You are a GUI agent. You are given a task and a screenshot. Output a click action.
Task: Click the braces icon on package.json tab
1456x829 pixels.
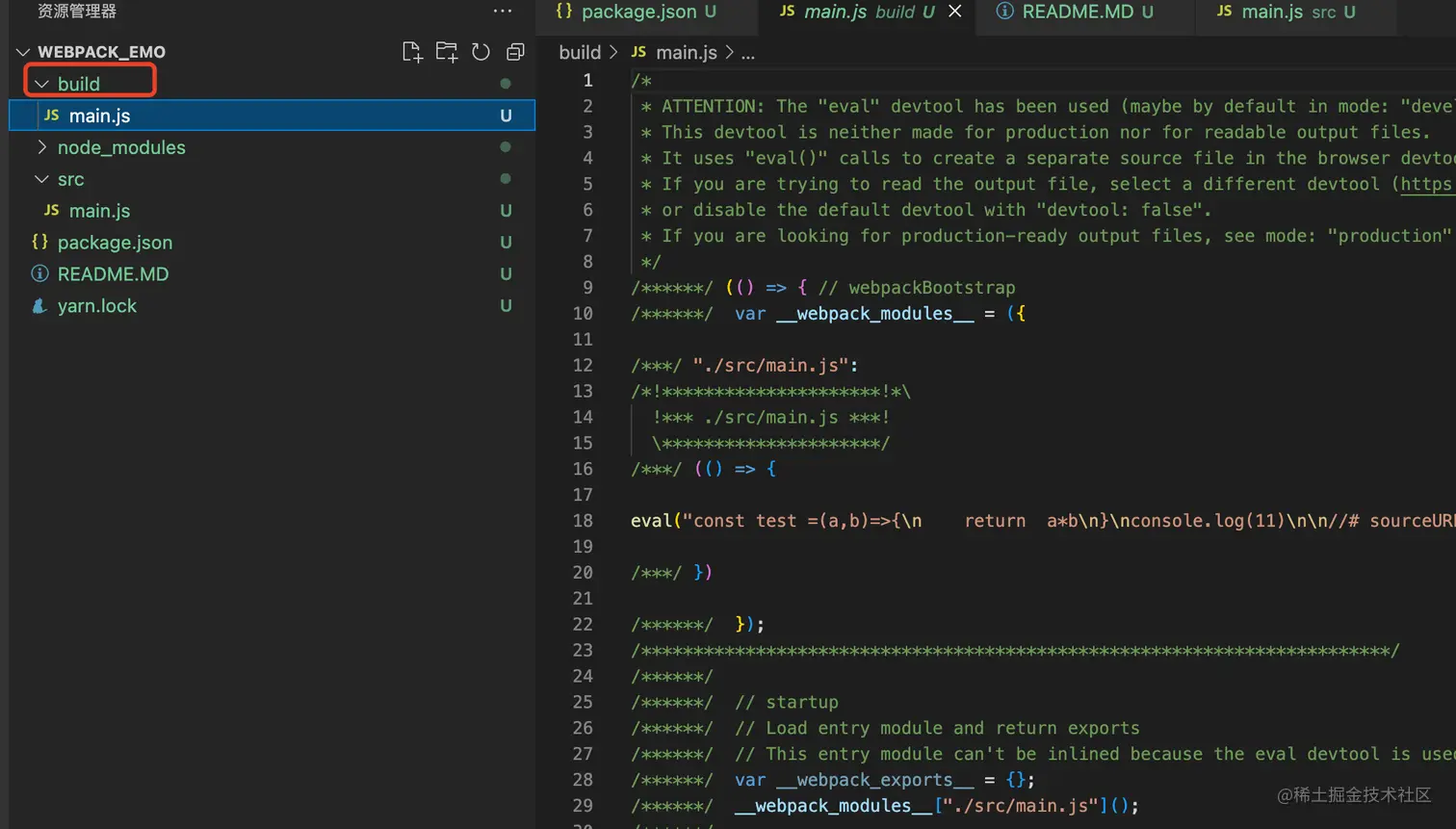click(564, 11)
